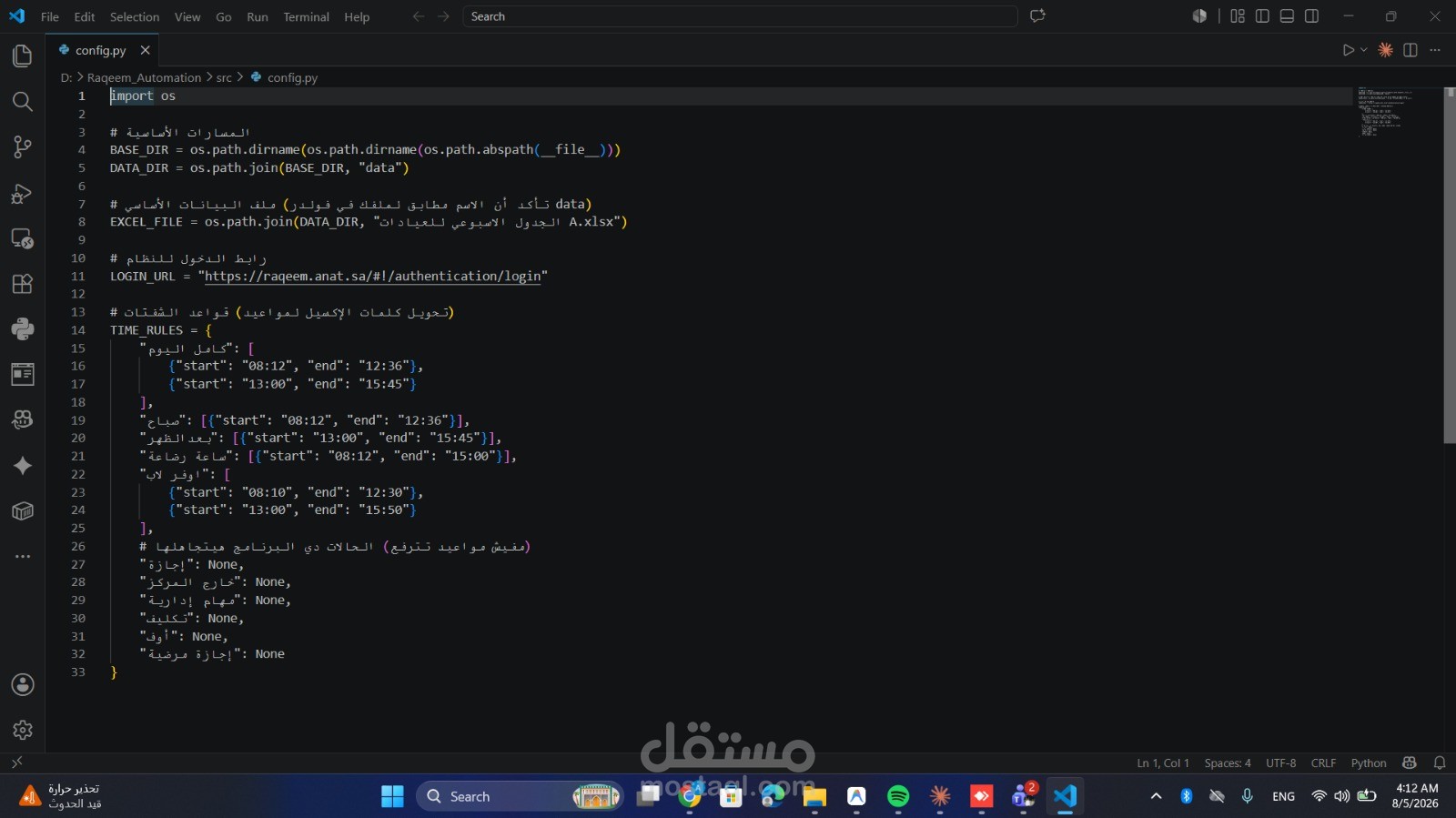Open the Terminal menu
This screenshot has height=818, width=1456.
(306, 16)
